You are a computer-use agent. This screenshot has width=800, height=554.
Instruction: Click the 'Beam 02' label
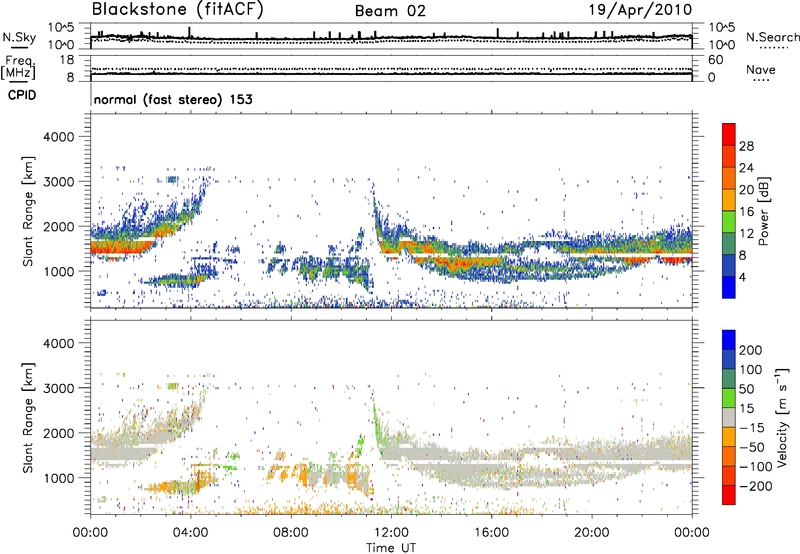pos(390,11)
